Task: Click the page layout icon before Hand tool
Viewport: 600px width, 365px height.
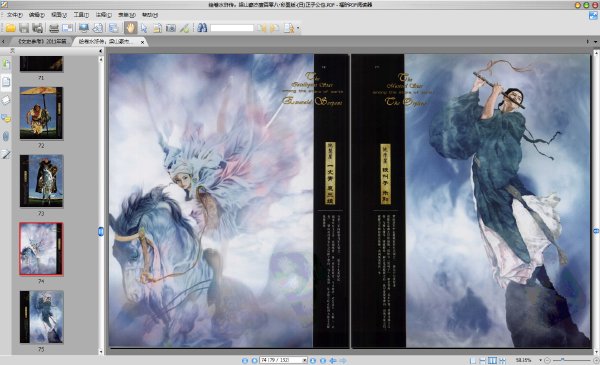Action: pos(114,28)
